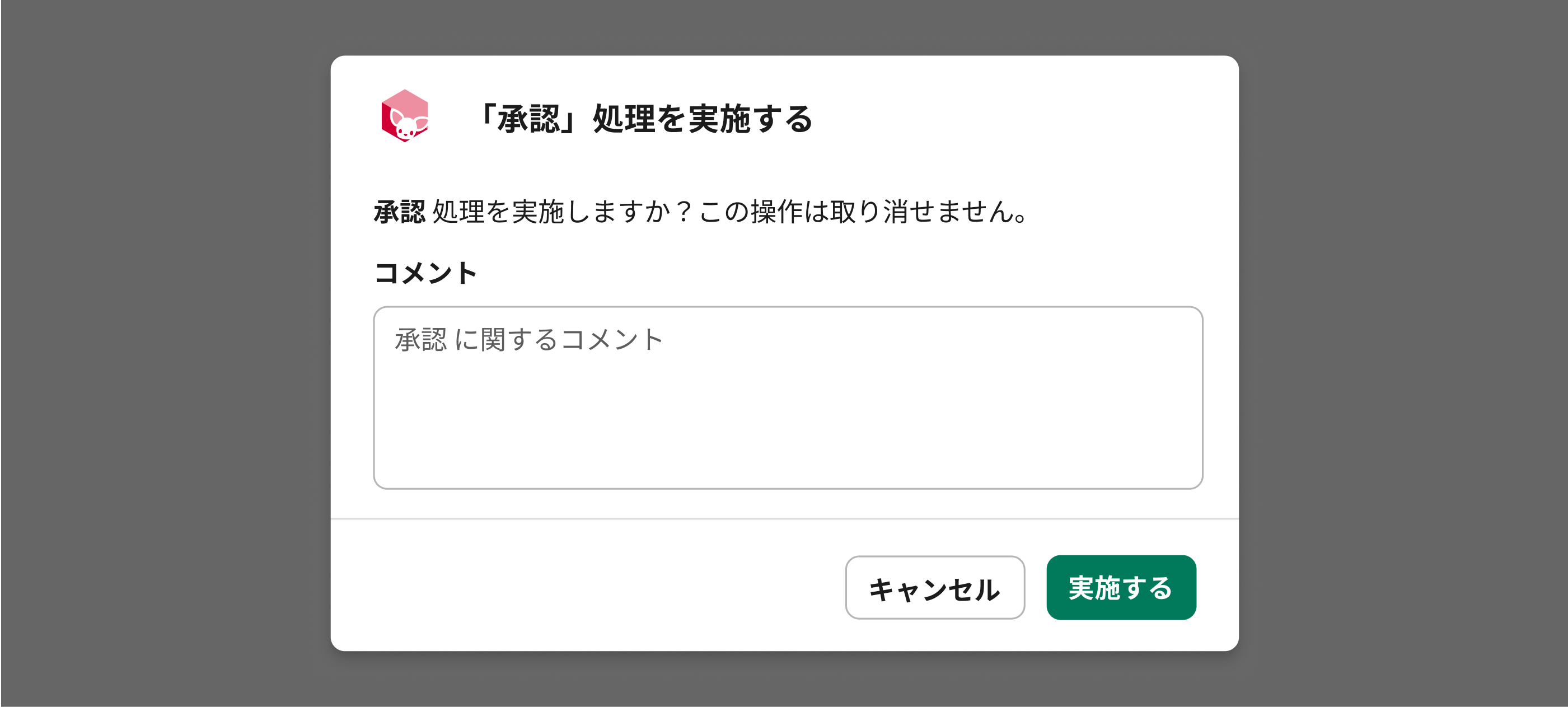Abort approval using the outlined cancel button
The width and height of the screenshot is (1568, 707).
click(x=935, y=587)
